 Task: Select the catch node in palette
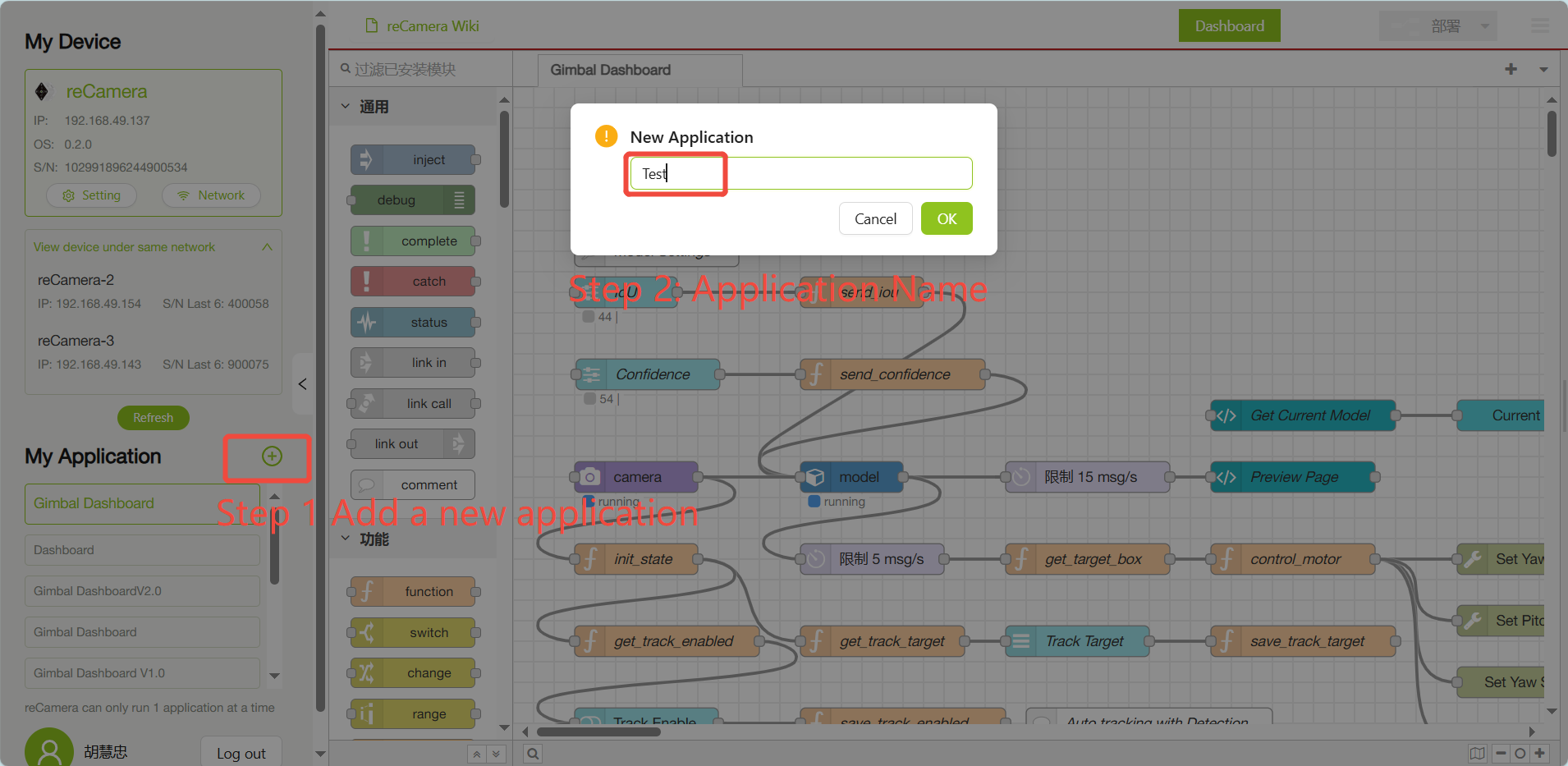(413, 281)
